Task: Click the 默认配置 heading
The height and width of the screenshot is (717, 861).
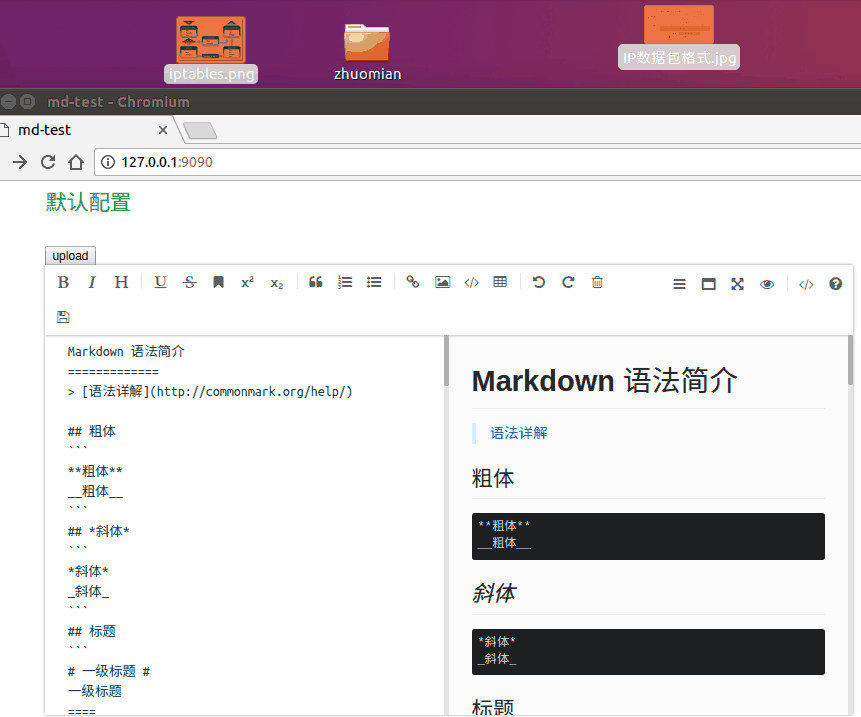Action: coord(88,202)
